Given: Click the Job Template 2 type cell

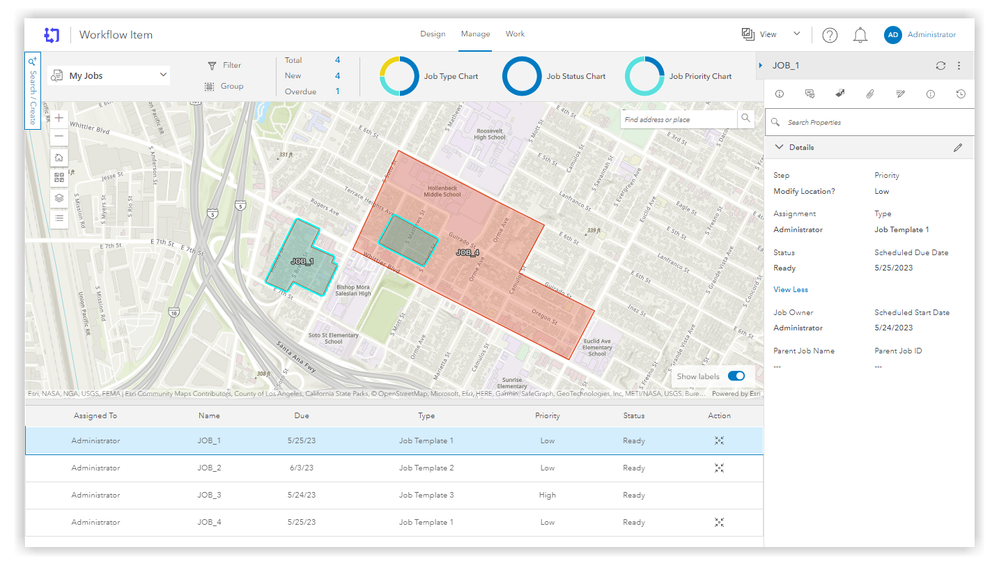Looking at the screenshot, I should click(426, 468).
